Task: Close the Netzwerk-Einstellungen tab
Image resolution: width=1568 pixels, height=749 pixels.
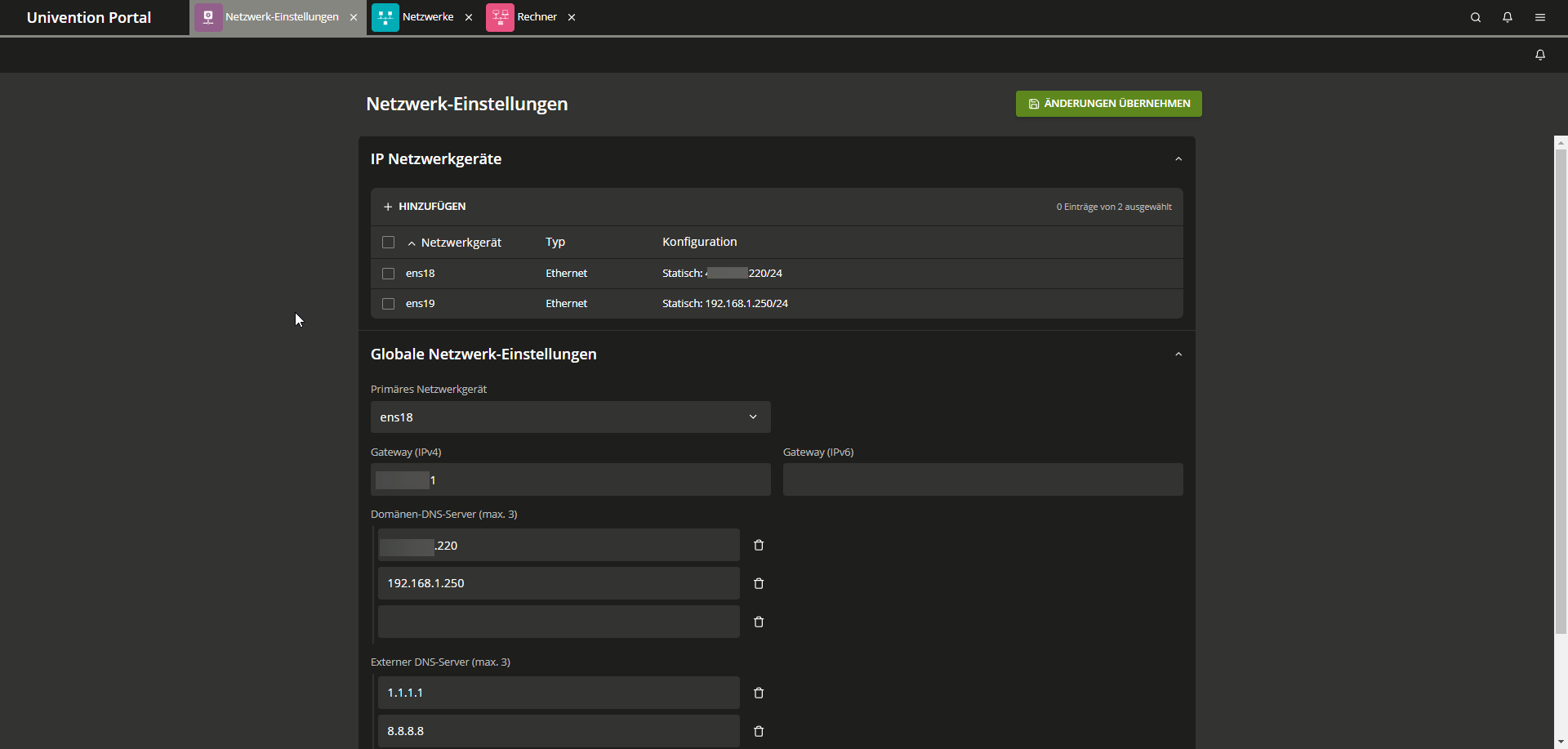Action: coord(354,17)
